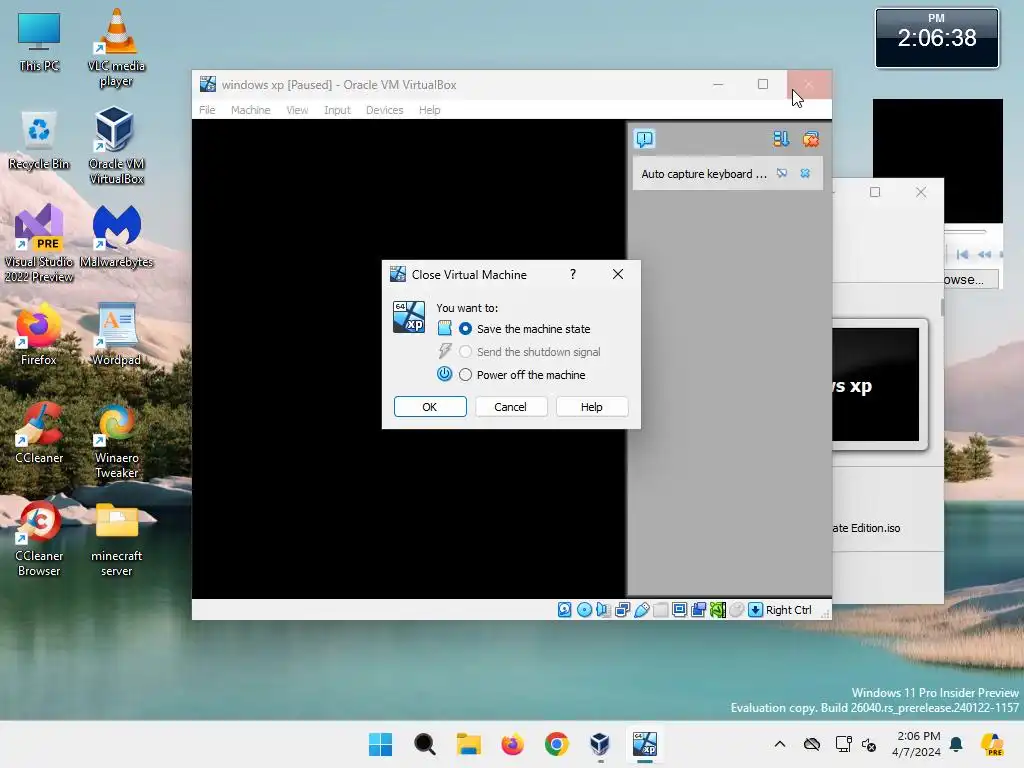Select Power off the machine radio option
The height and width of the screenshot is (768, 1024).
pyautogui.click(x=465, y=375)
